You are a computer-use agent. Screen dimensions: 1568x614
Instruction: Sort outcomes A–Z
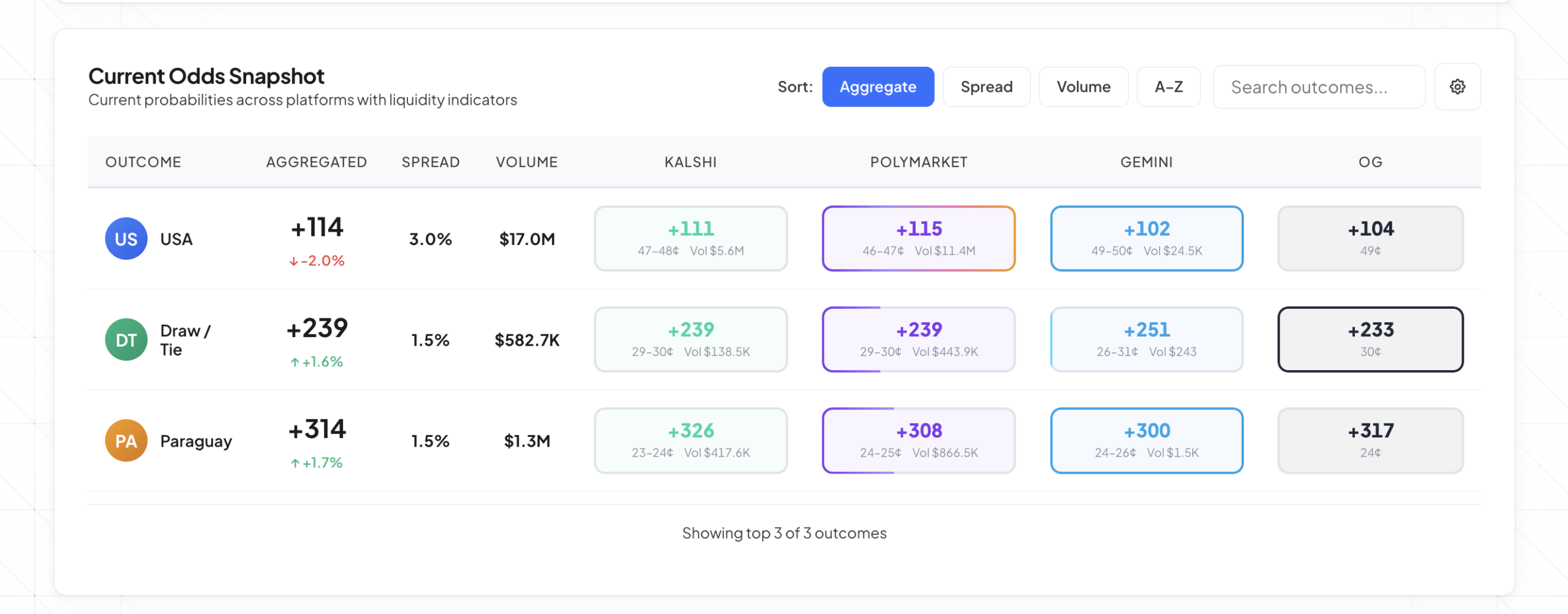coord(1168,87)
